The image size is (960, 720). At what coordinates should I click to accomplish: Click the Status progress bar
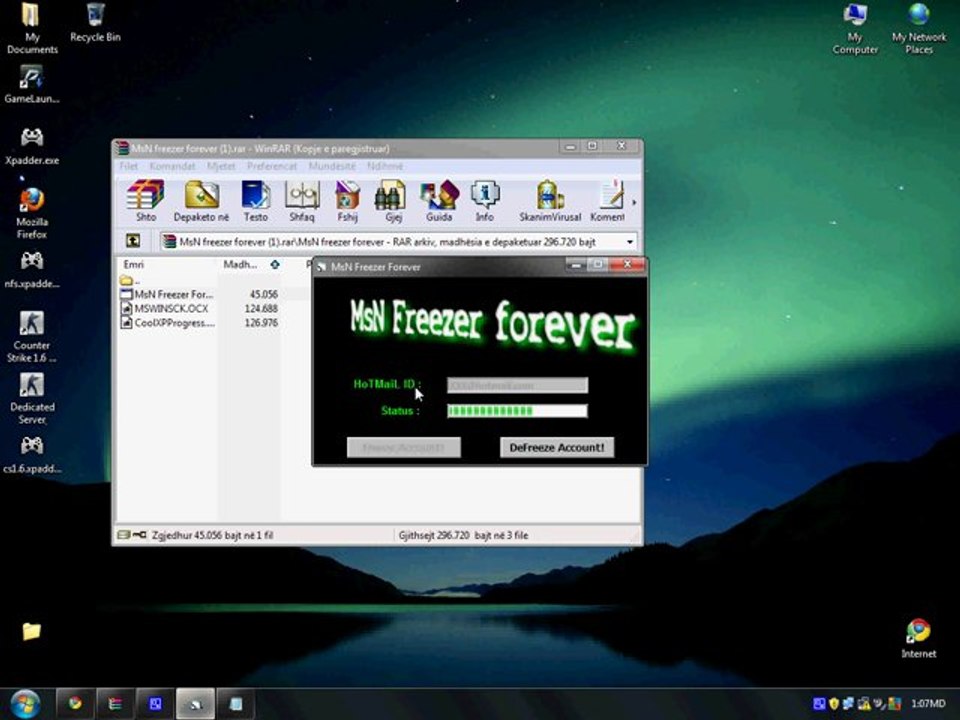point(517,411)
